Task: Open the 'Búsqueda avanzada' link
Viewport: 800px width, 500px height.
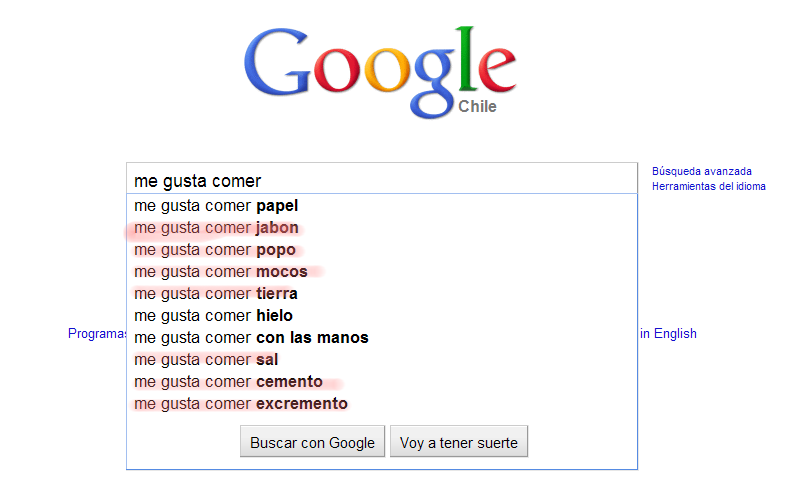Action: (702, 171)
